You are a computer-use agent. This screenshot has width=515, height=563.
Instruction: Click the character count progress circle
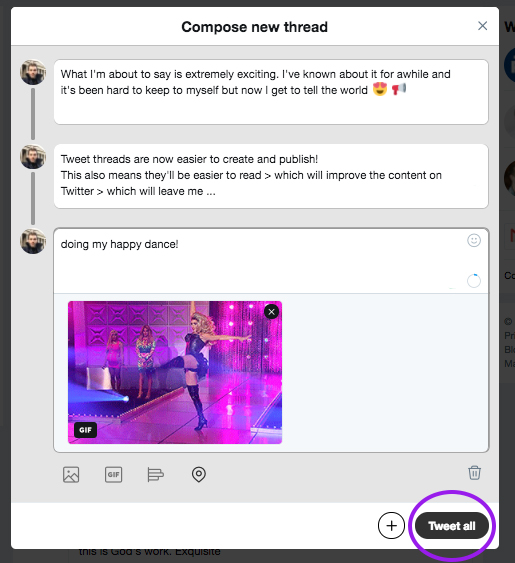tap(474, 281)
